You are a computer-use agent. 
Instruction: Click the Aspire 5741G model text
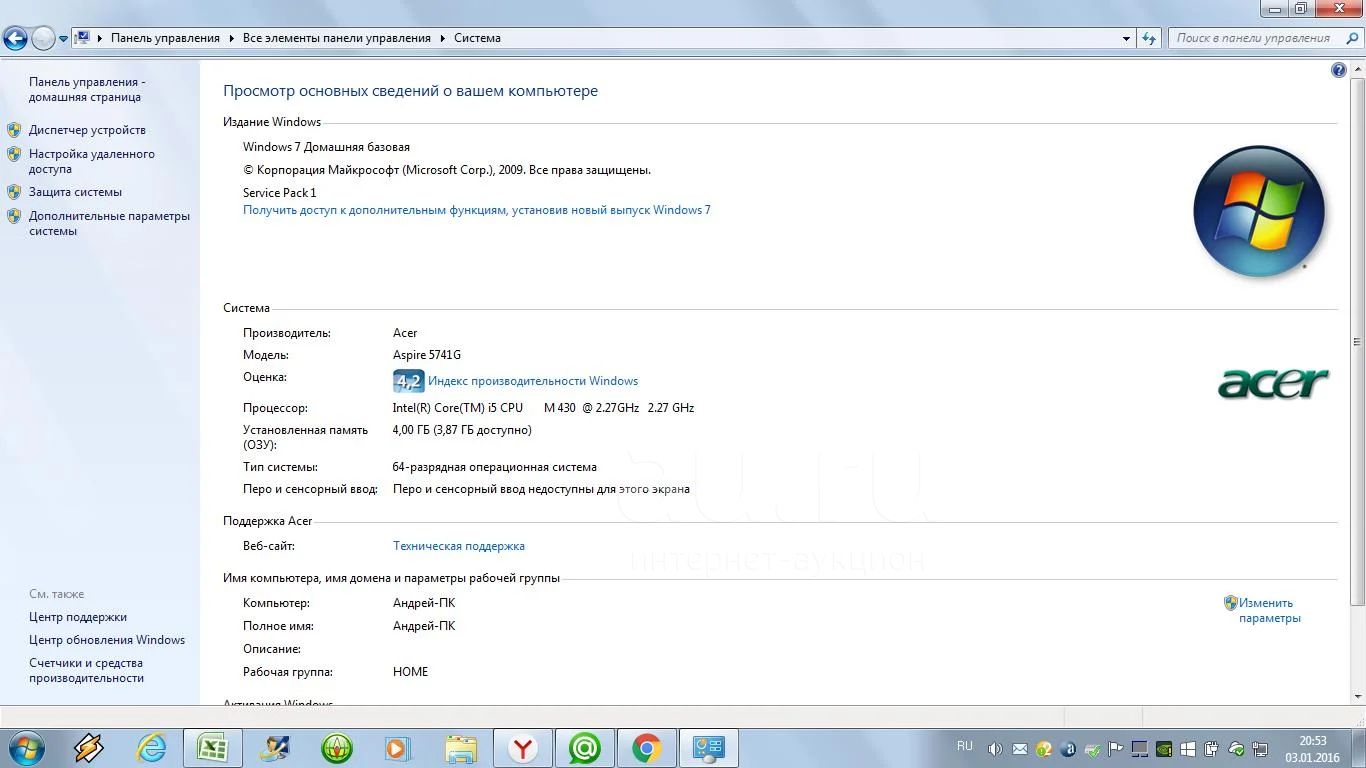click(x=427, y=355)
